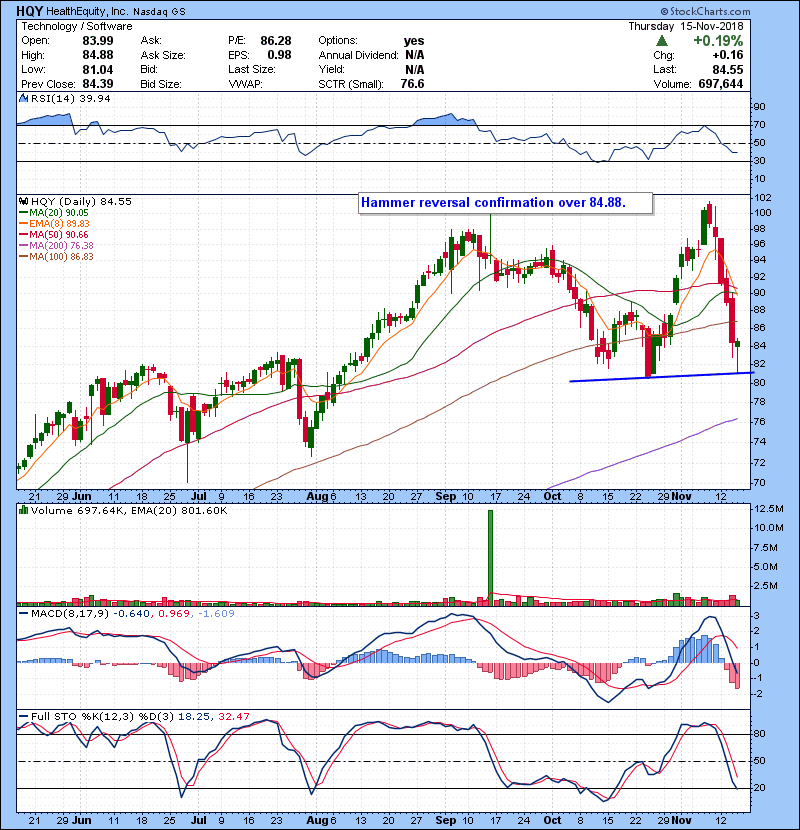Click the SCTR (Small) value 76.6
Viewport: 800px width, 830px height.
click(412, 84)
